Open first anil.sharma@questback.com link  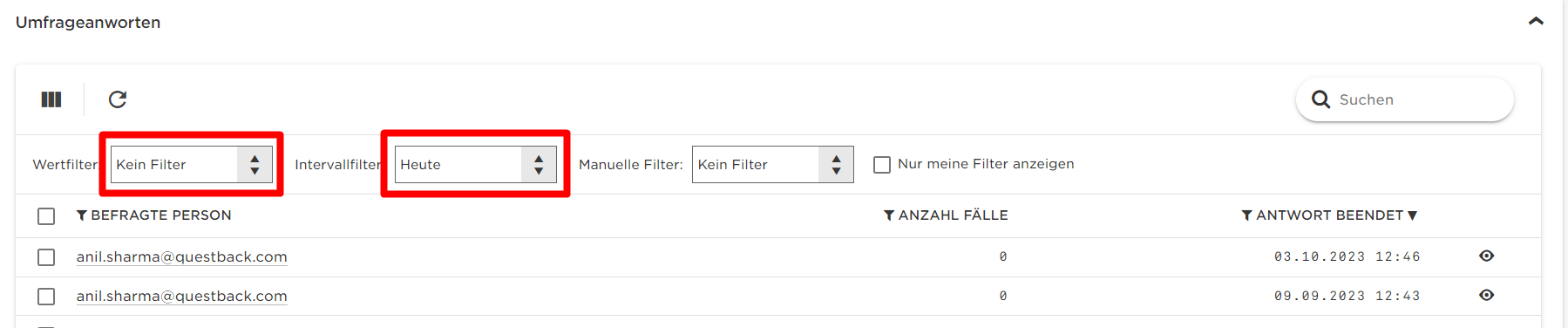pos(181,256)
